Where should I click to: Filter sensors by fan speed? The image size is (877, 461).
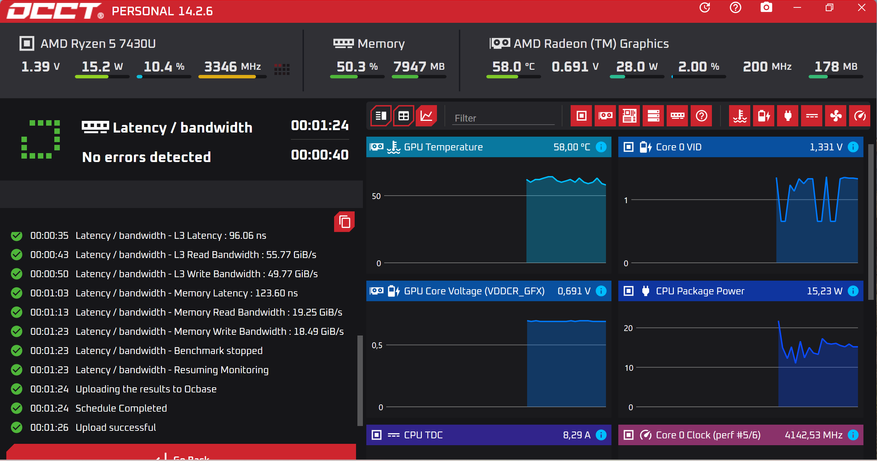tap(836, 116)
